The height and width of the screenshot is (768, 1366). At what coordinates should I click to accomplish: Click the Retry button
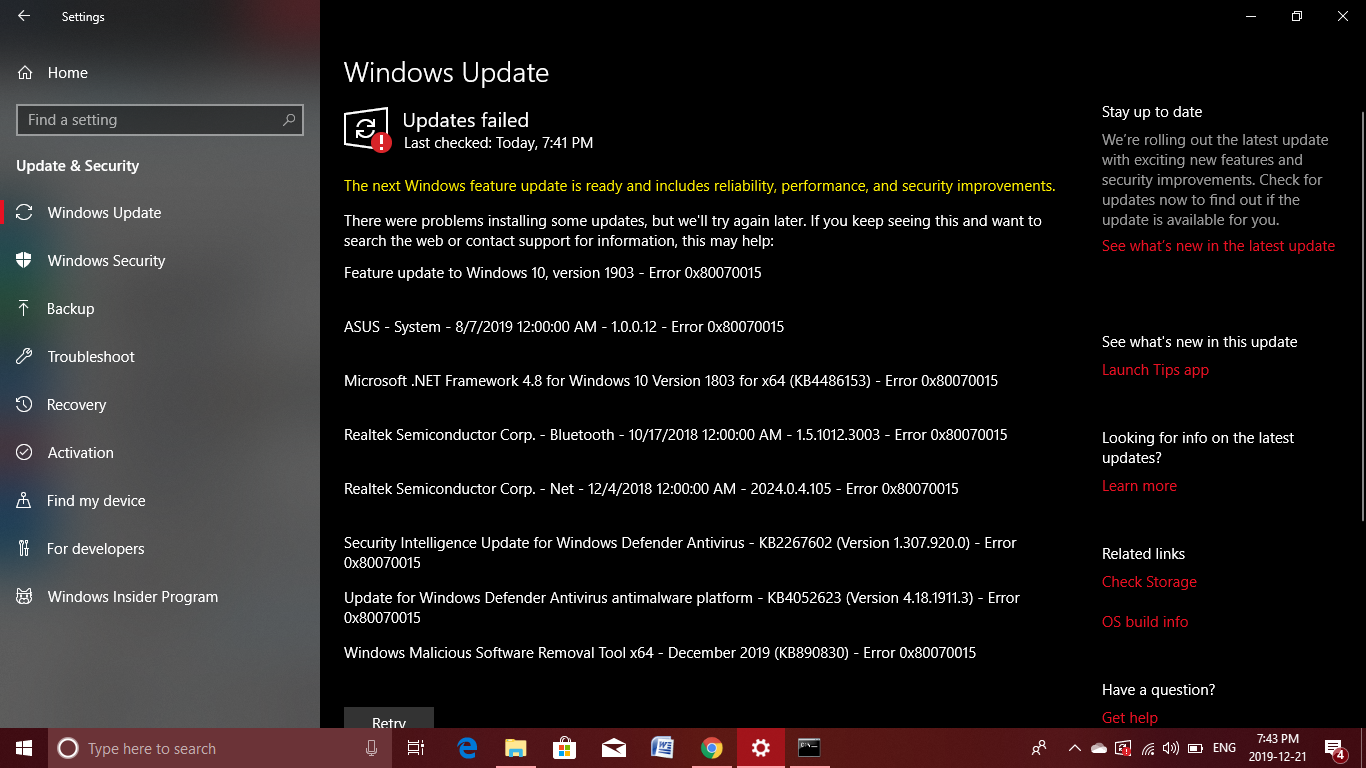(x=389, y=718)
